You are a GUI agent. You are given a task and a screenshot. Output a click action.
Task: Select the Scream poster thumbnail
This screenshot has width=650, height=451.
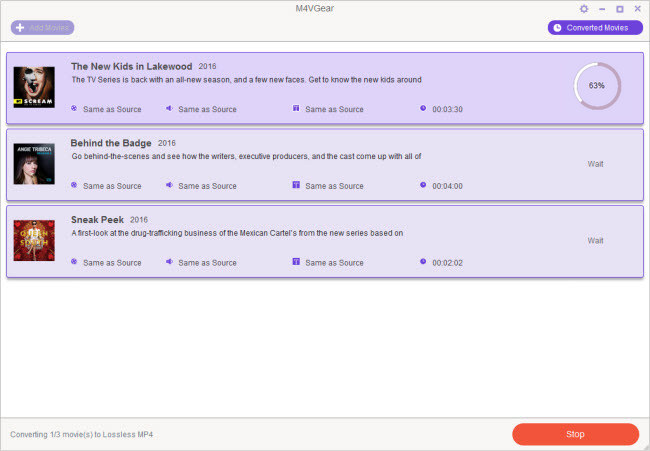34,87
